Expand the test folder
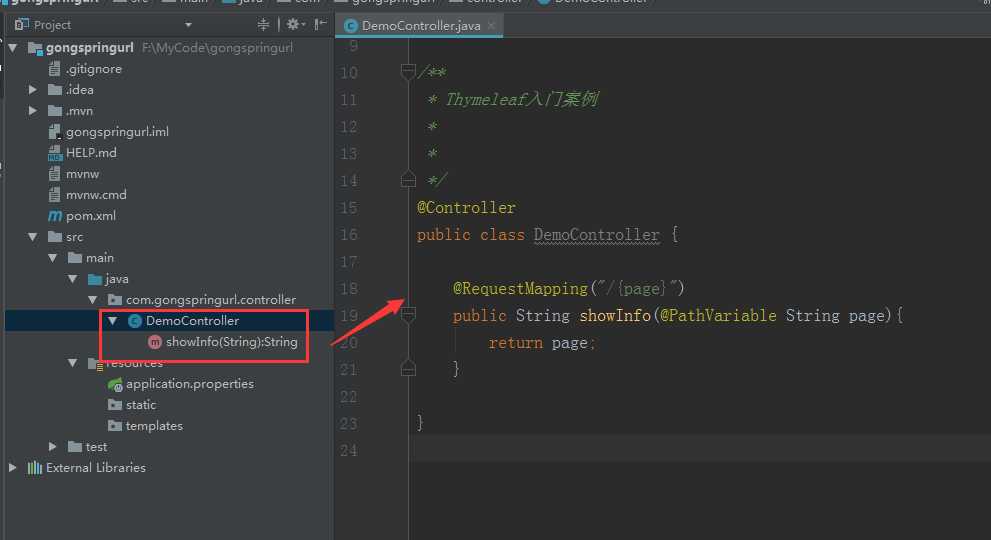Image resolution: width=991 pixels, height=540 pixels. [x=53, y=447]
